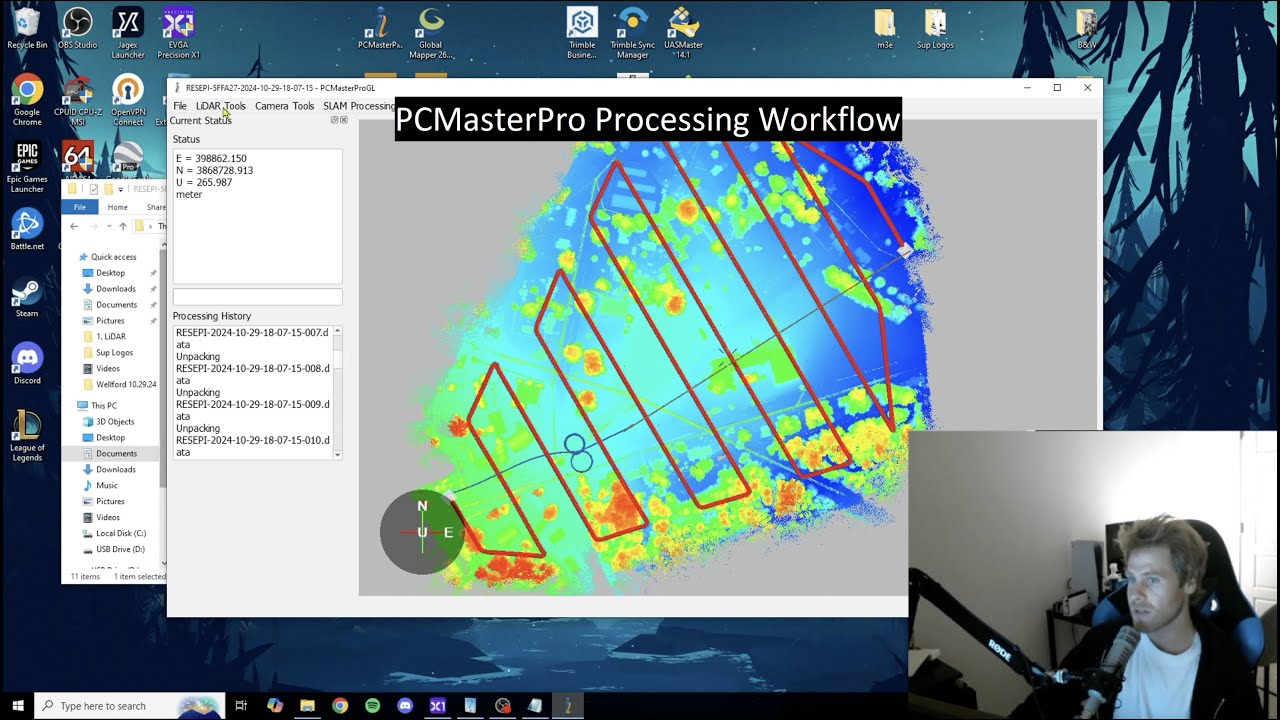Select EVGA Precision X1 desktop icon
This screenshot has height=720, width=1280.
178,33
